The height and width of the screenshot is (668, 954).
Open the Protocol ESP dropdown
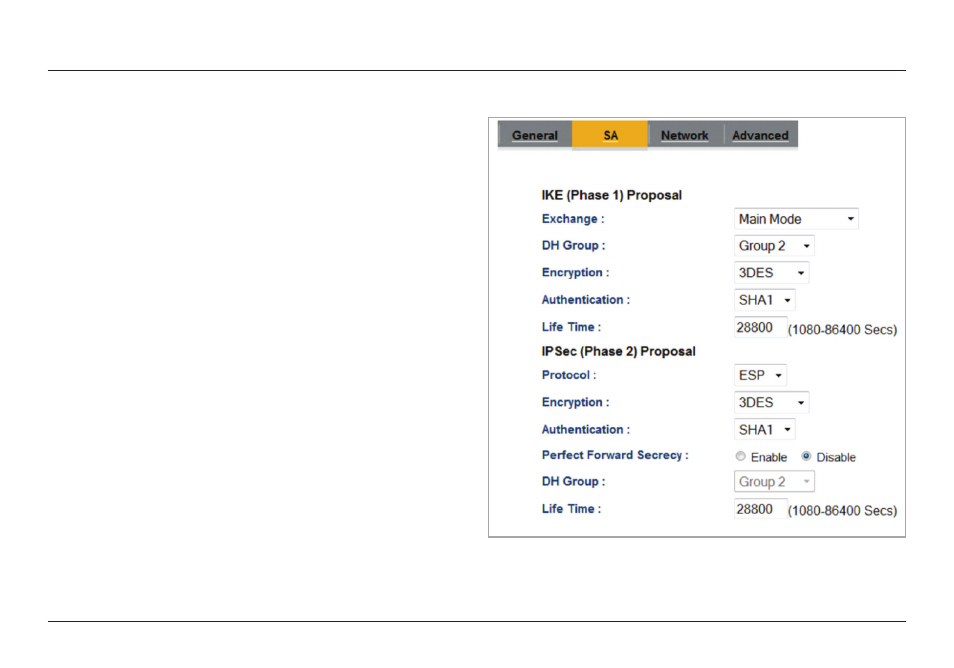pos(760,375)
